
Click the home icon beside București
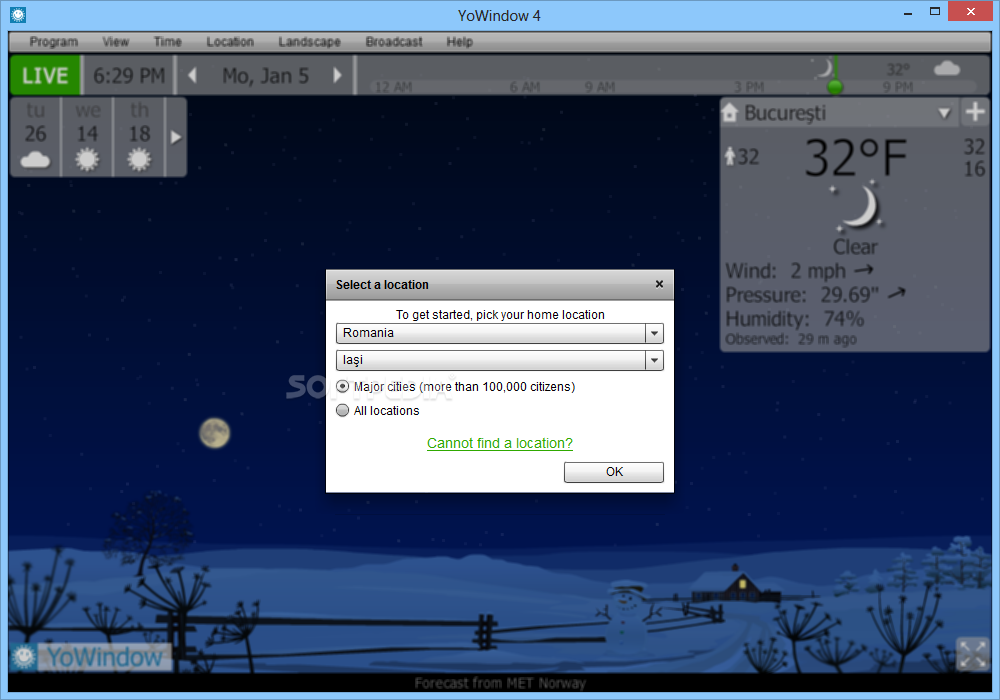pos(730,113)
